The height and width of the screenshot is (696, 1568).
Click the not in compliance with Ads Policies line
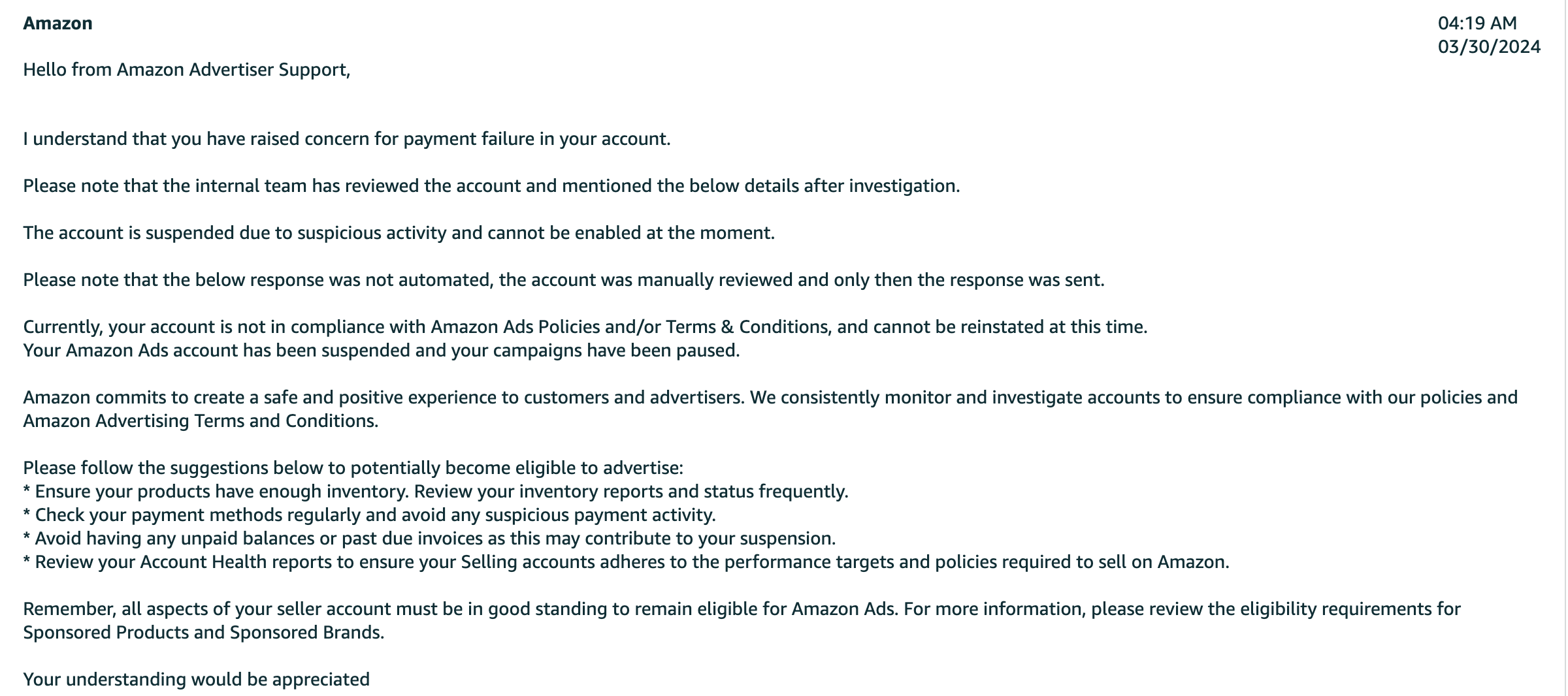[585, 327]
